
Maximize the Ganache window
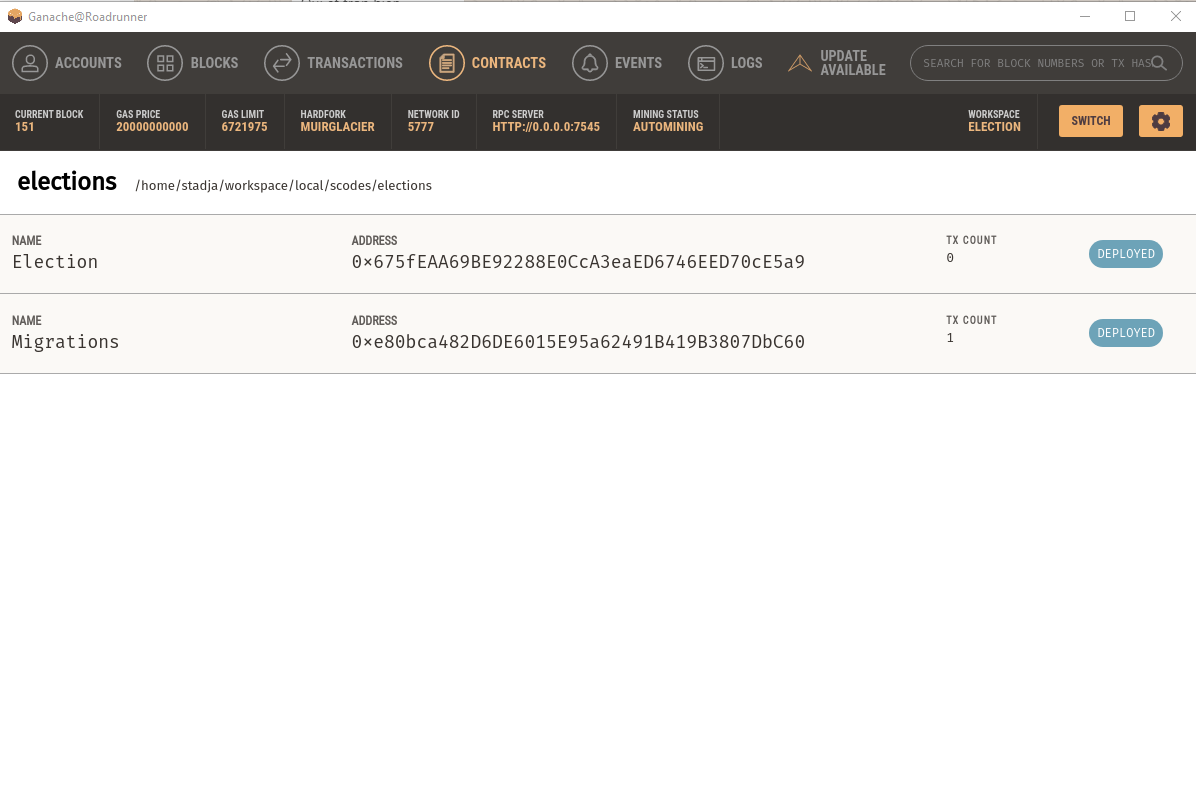click(x=1130, y=16)
